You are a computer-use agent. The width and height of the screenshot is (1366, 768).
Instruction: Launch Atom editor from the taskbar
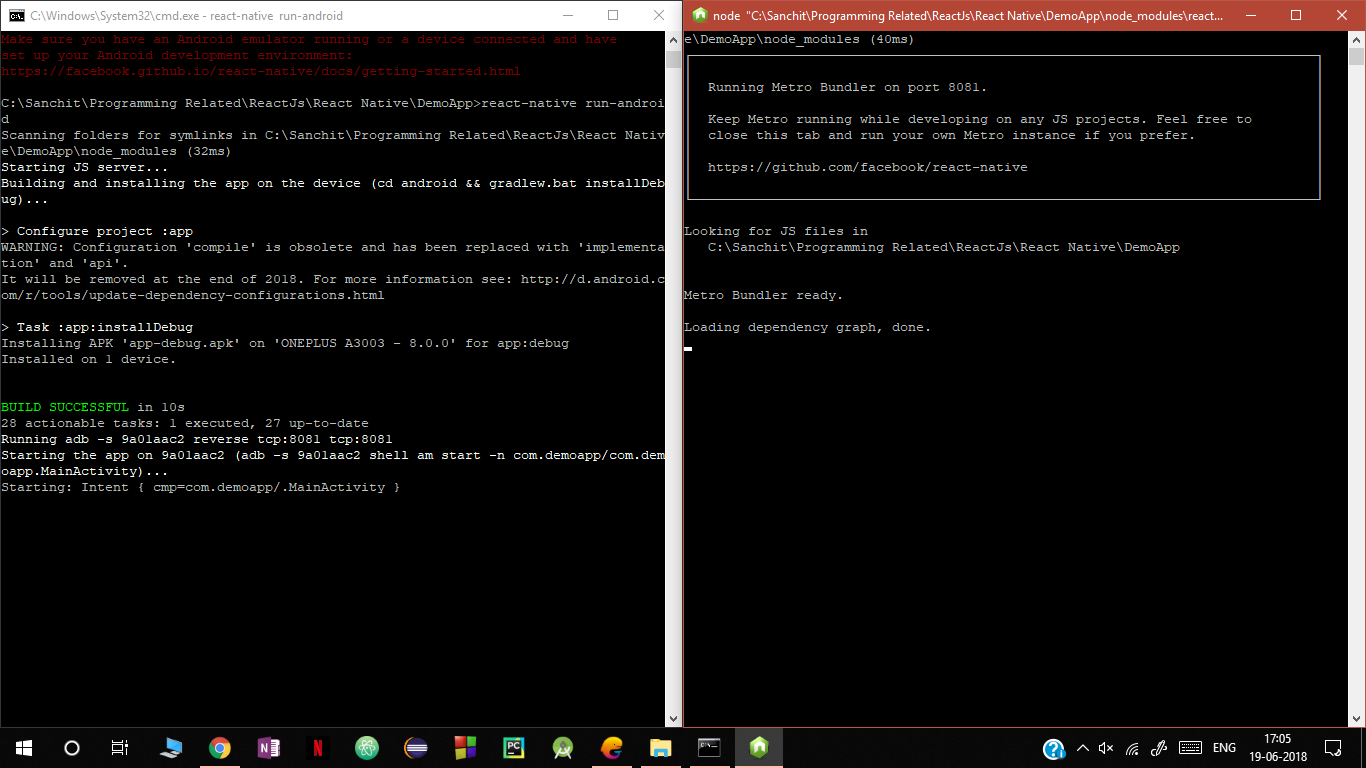(367, 747)
